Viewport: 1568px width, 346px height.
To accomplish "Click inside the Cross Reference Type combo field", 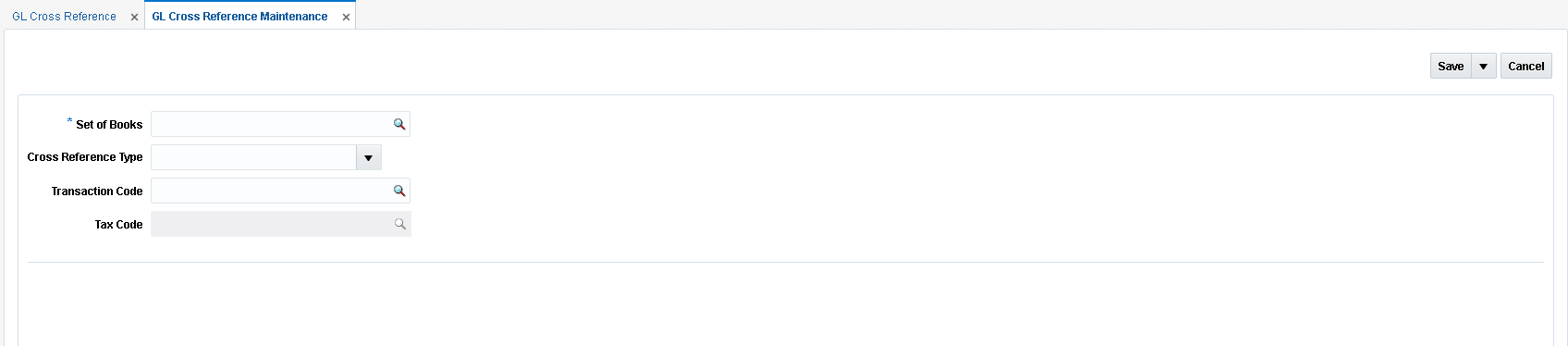I will click(x=253, y=157).
